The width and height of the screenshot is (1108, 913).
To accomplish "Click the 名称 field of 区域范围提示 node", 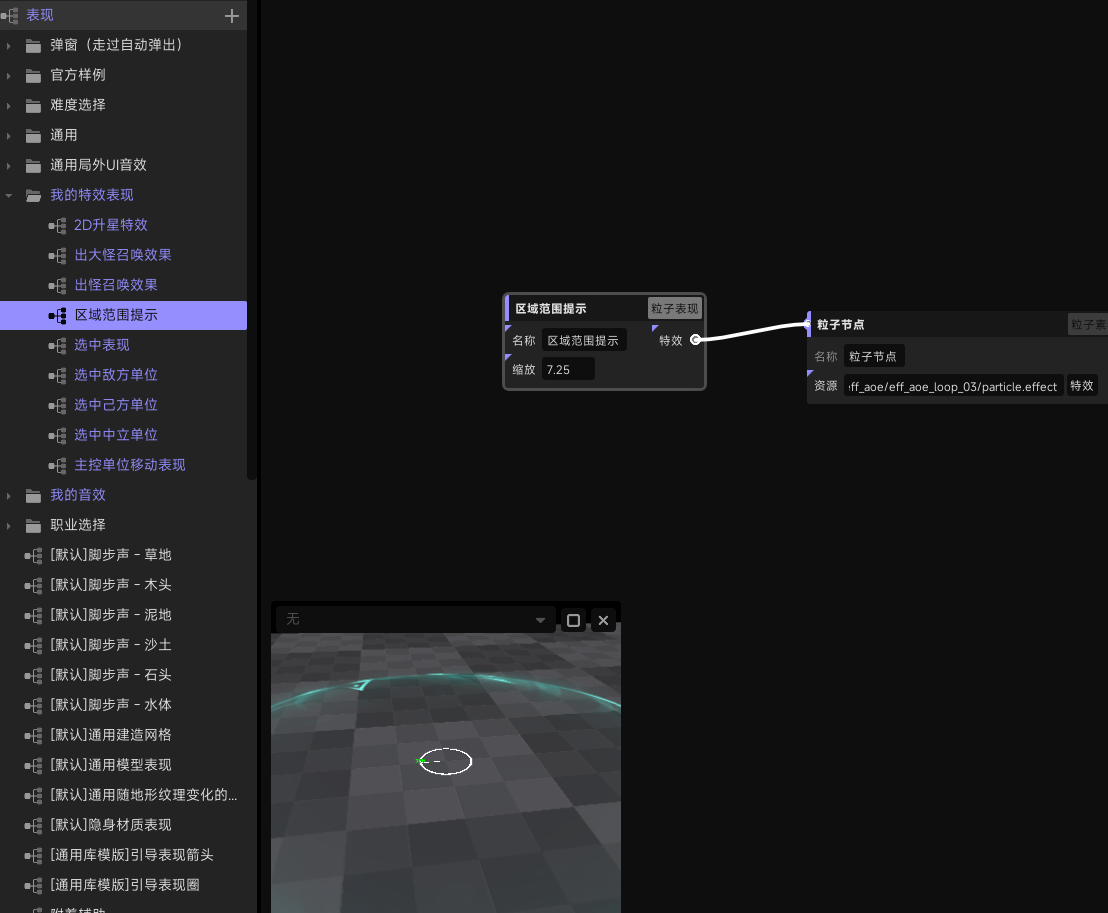I will 584,341.
